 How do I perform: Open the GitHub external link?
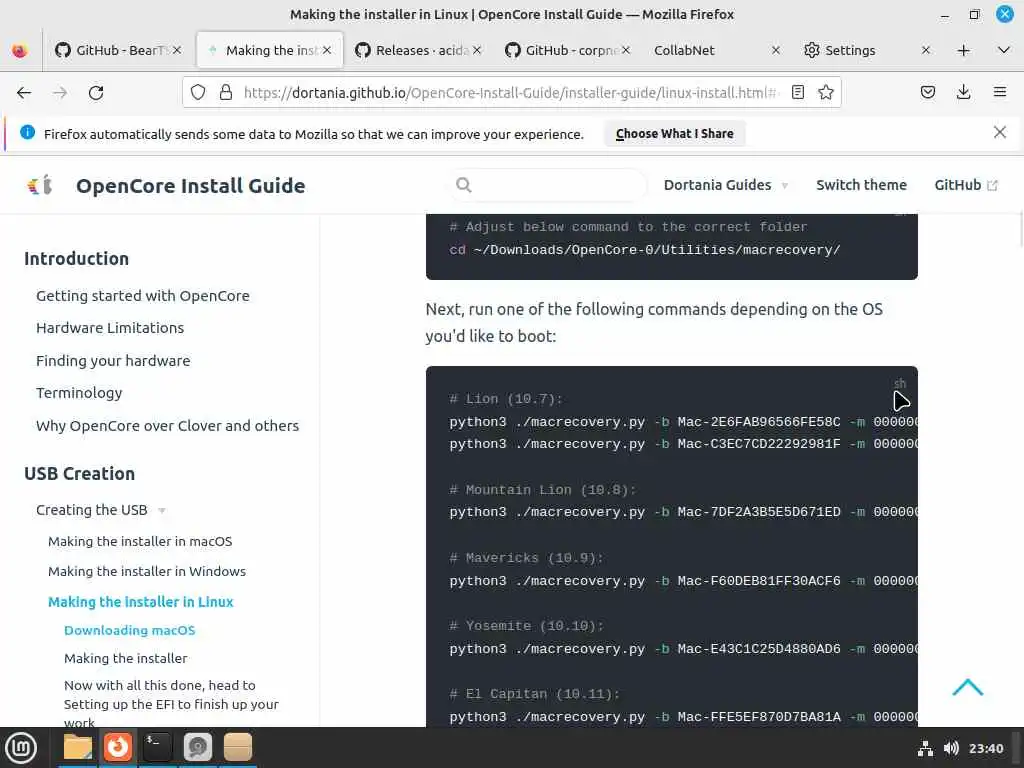pyautogui.click(x=965, y=185)
